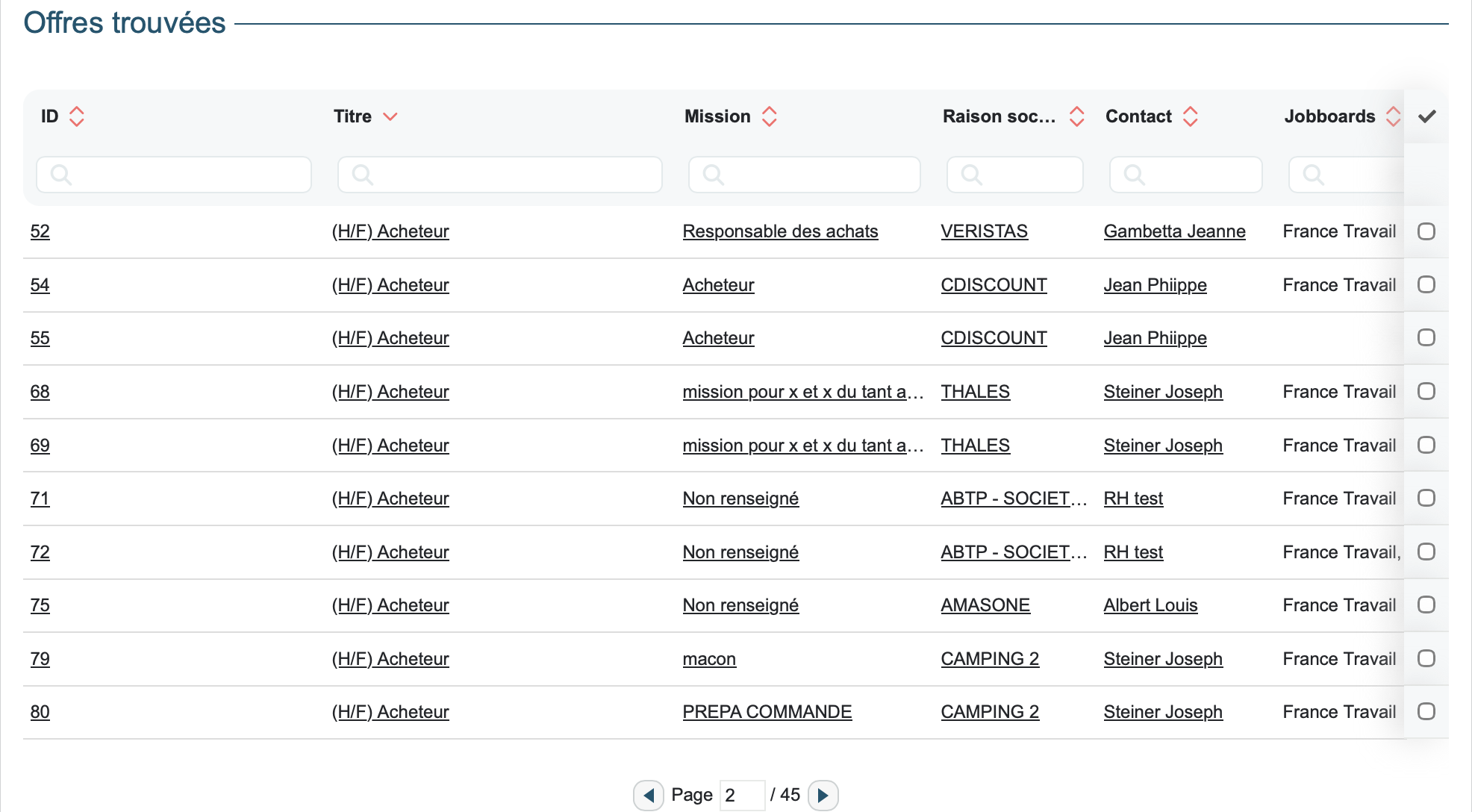Sort by Raison sociale column arrows

(1076, 116)
